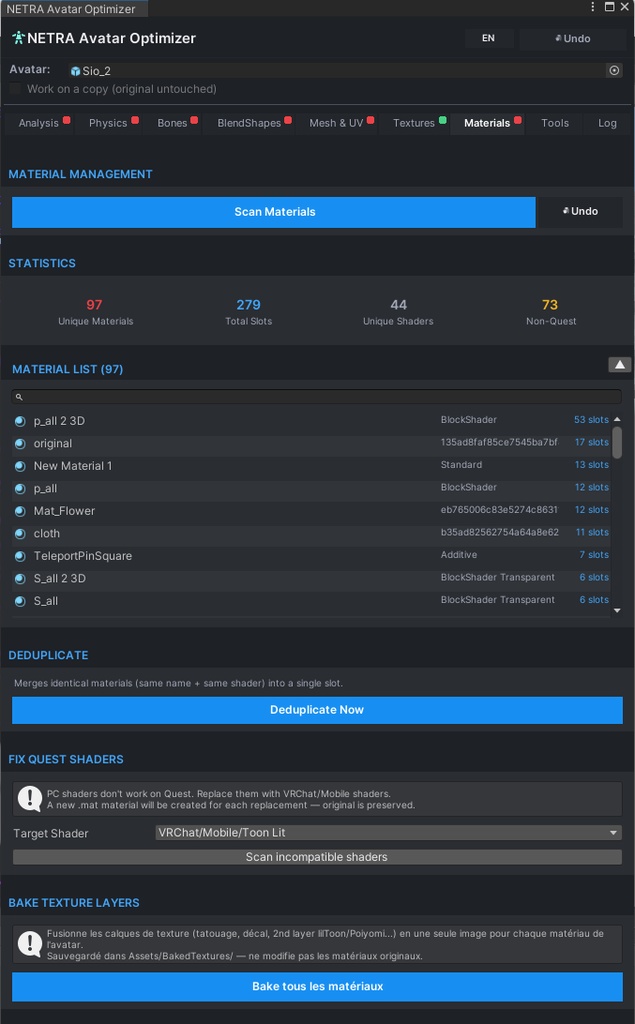The image size is (635, 1024).
Task: Click Bake tous les matériaux button
Action: point(317,986)
